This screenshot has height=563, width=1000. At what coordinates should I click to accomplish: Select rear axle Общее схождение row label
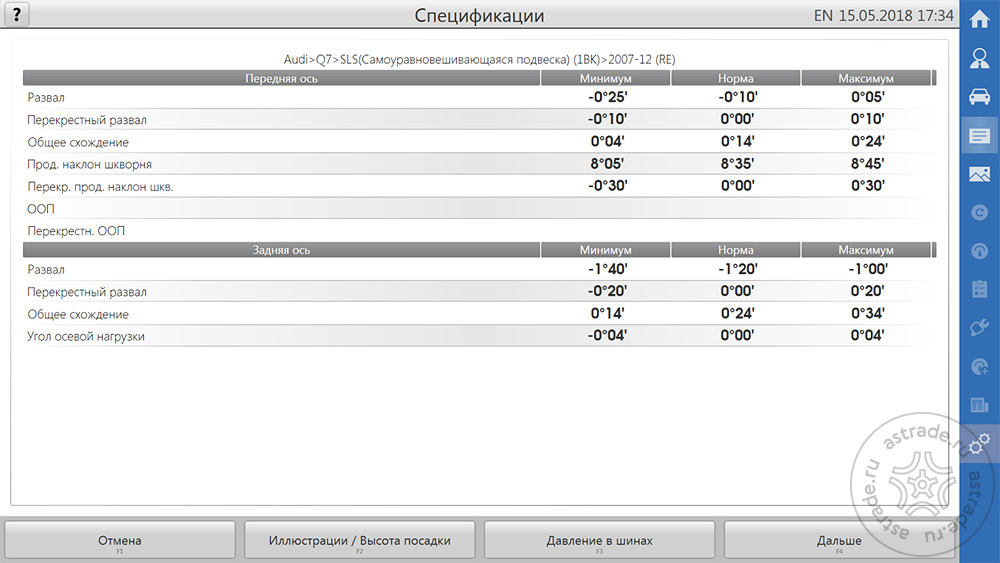pos(78,314)
